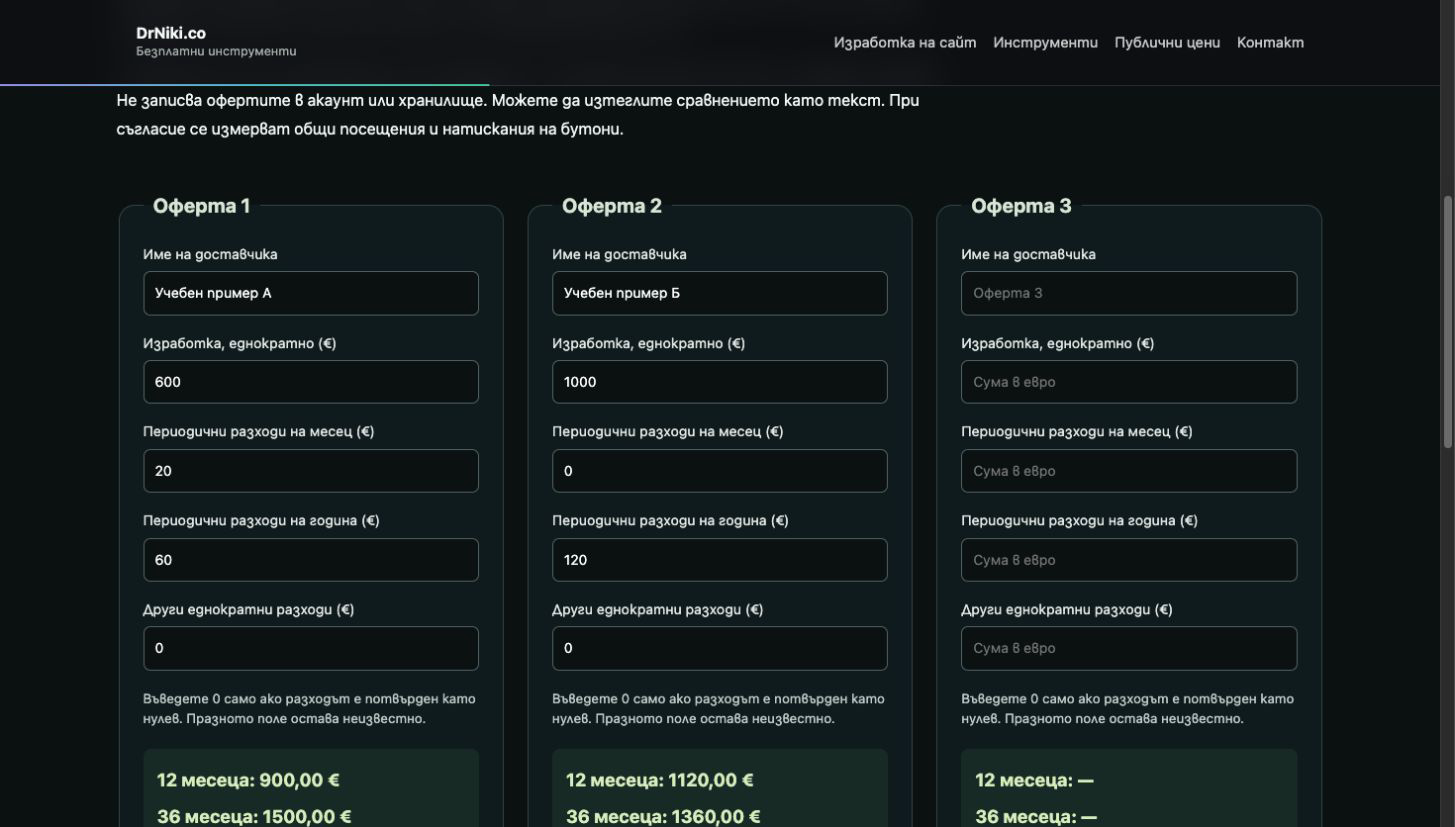Screen dimensions: 1455x827
Task: Select monthly costs field in Оферта 2
Action: [720, 471]
